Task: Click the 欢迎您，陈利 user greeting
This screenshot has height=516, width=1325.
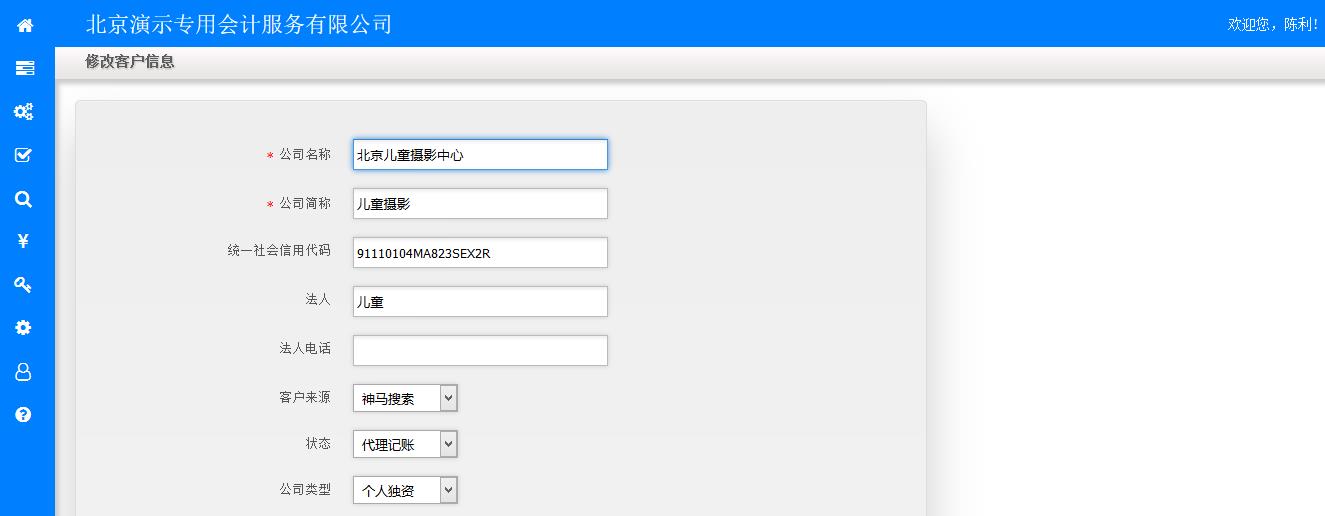Action: coord(1273,24)
